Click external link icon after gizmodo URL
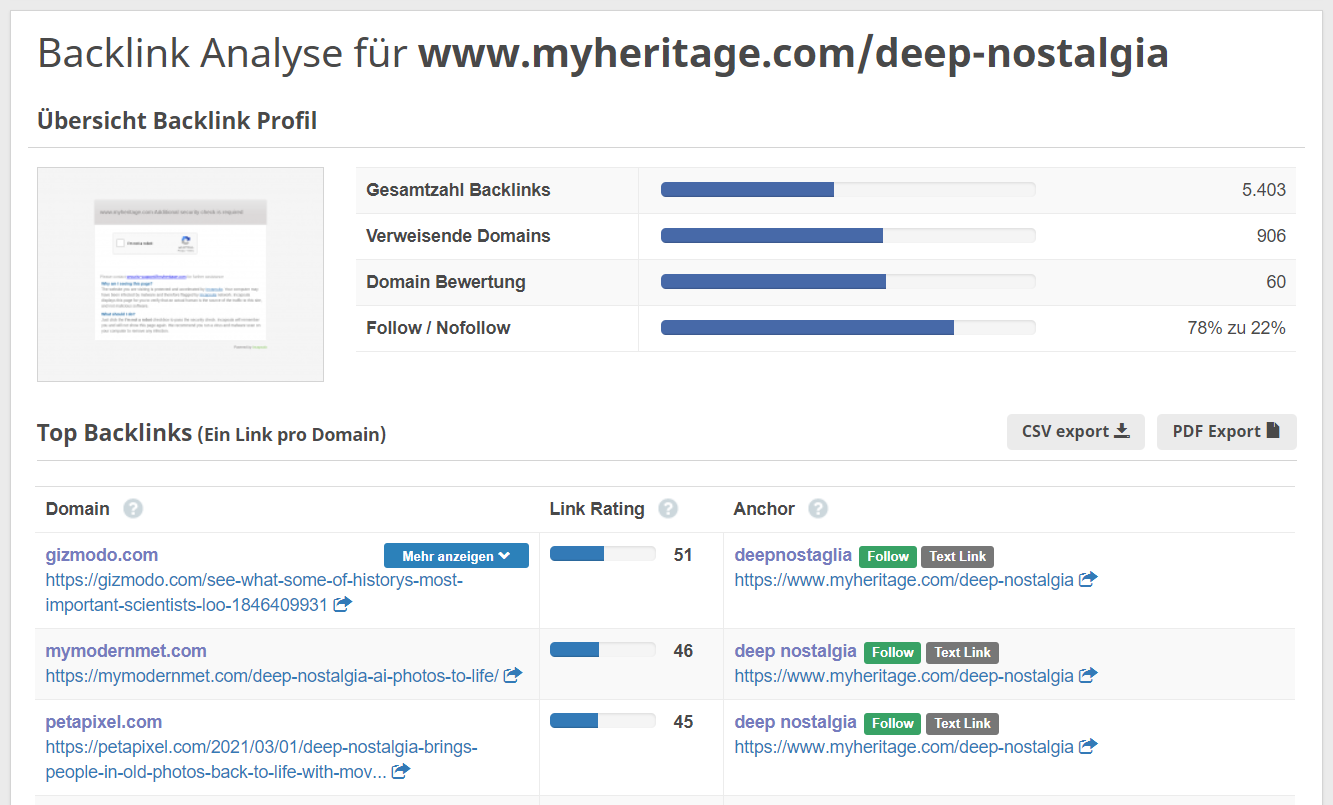The height and width of the screenshot is (805, 1333). point(342,604)
